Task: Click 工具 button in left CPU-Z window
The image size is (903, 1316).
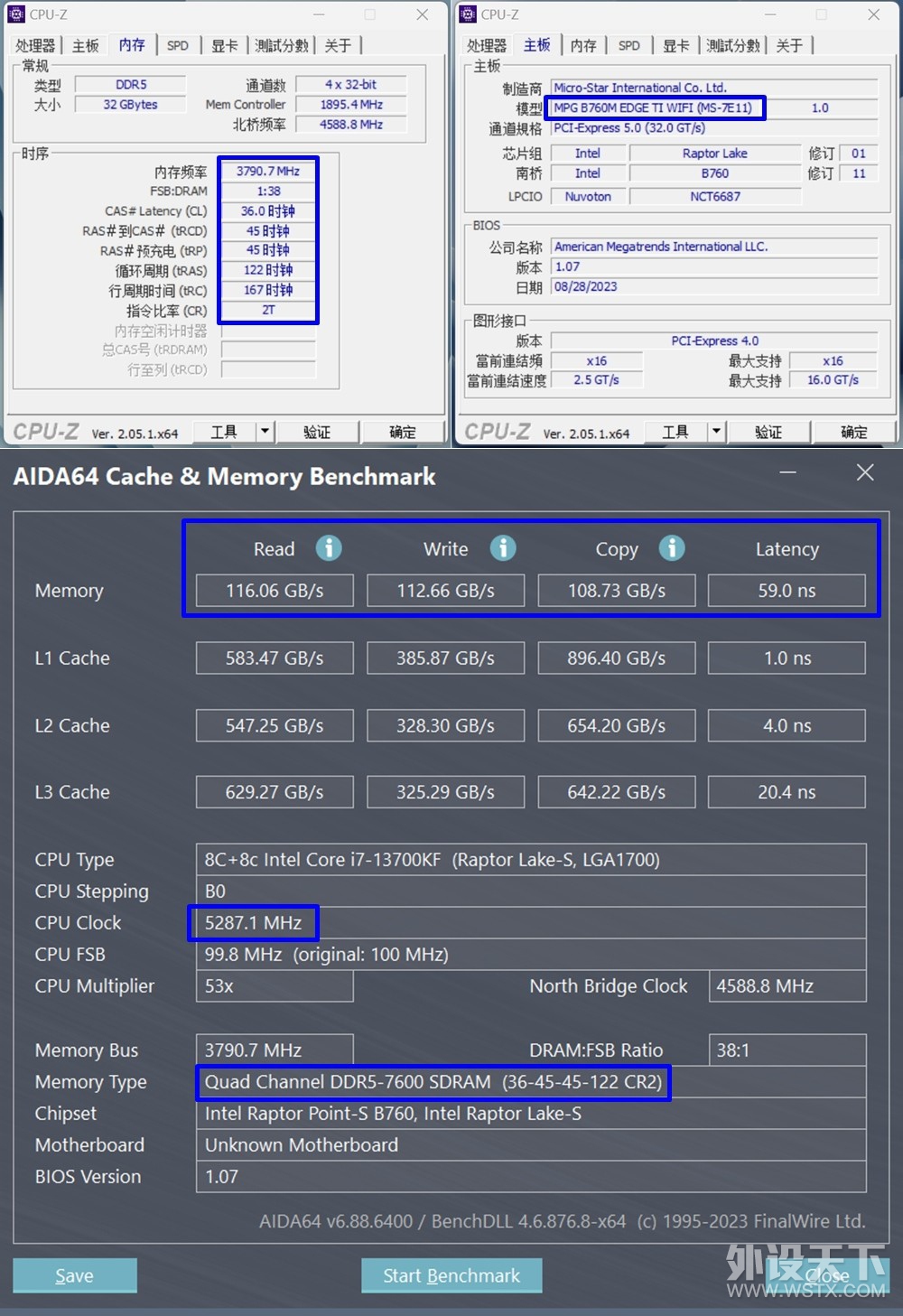Action: click(x=224, y=432)
